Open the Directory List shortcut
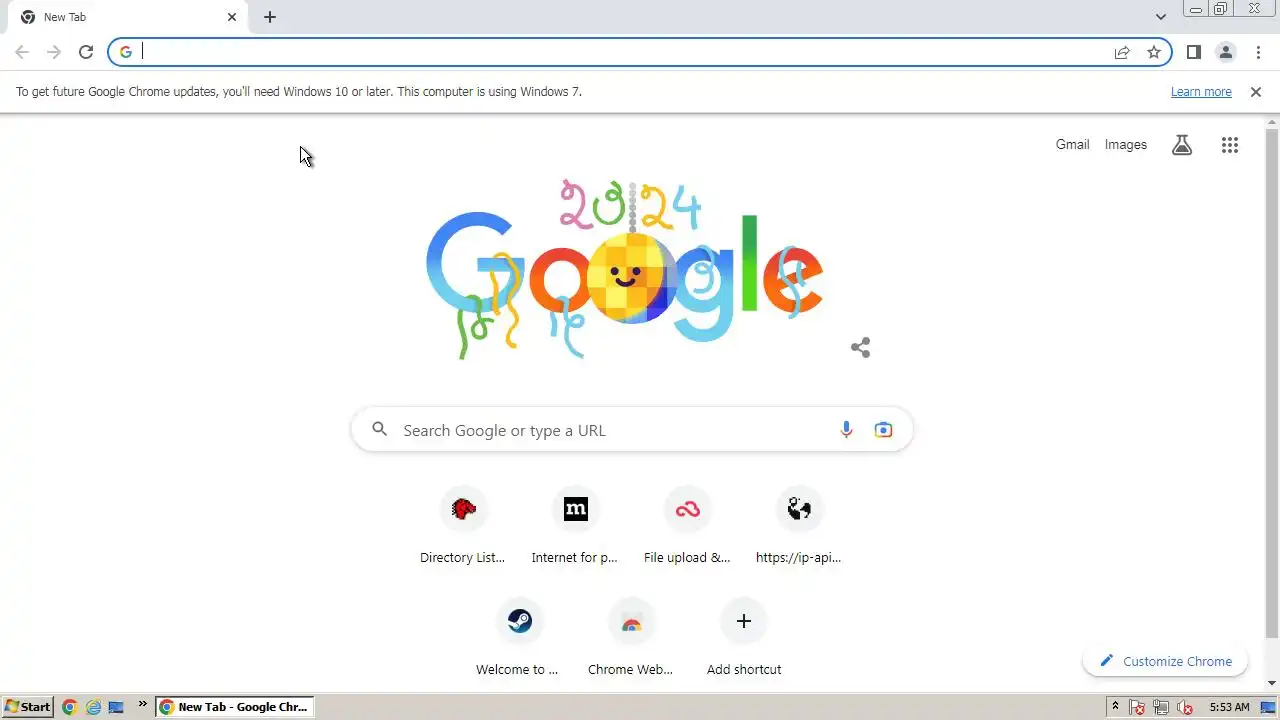The height and width of the screenshot is (720, 1280). click(463, 527)
